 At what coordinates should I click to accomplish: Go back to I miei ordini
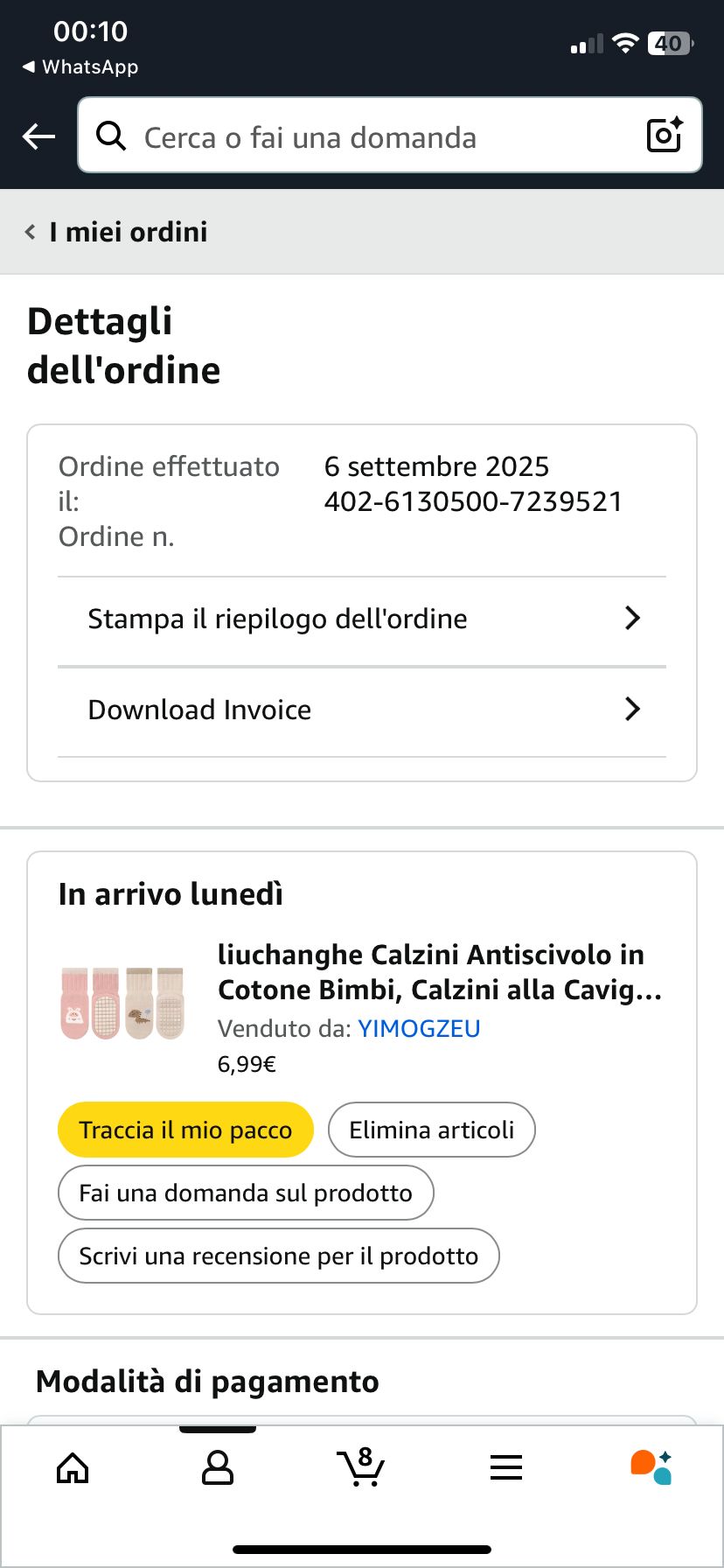click(116, 232)
